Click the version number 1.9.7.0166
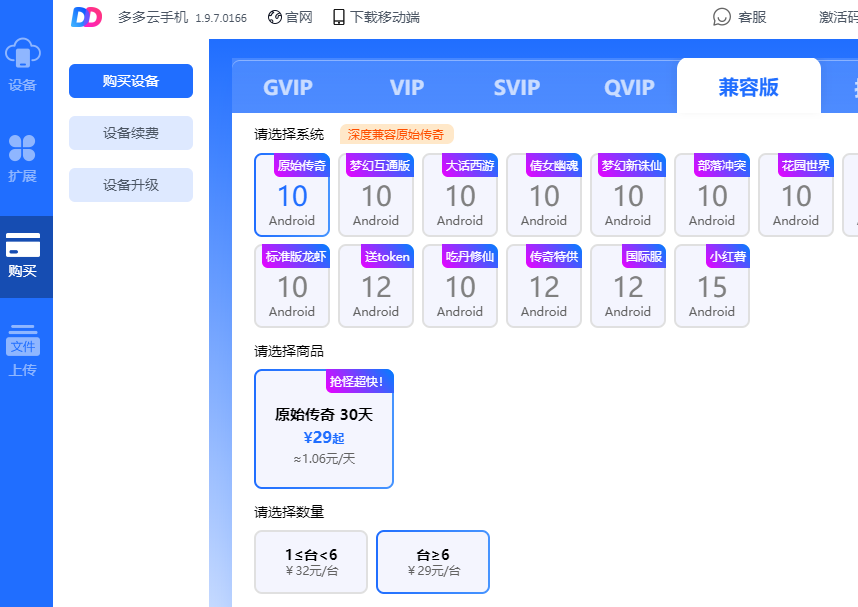 (221, 18)
